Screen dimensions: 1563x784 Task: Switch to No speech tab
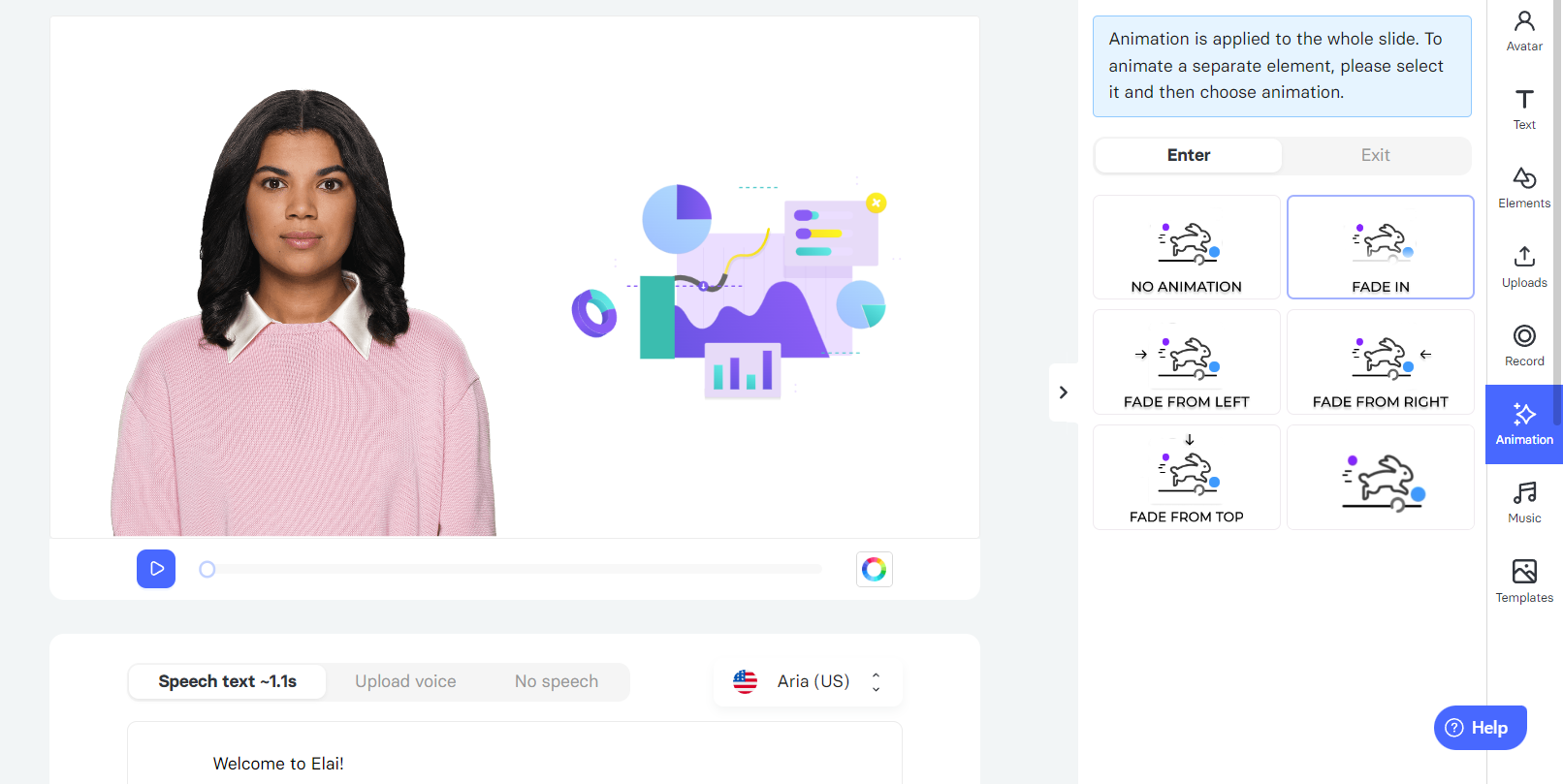[x=557, y=681]
